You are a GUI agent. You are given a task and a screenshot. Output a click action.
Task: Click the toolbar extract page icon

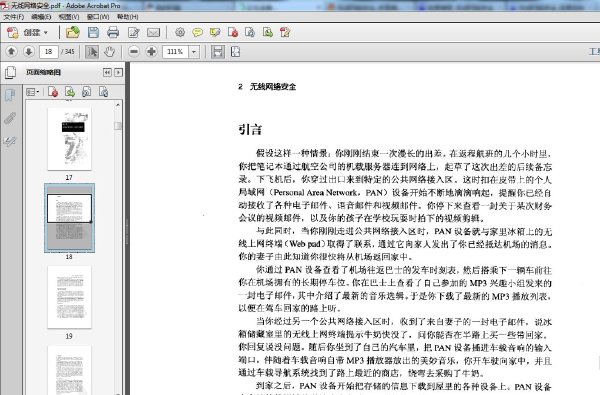tap(268, 33)
